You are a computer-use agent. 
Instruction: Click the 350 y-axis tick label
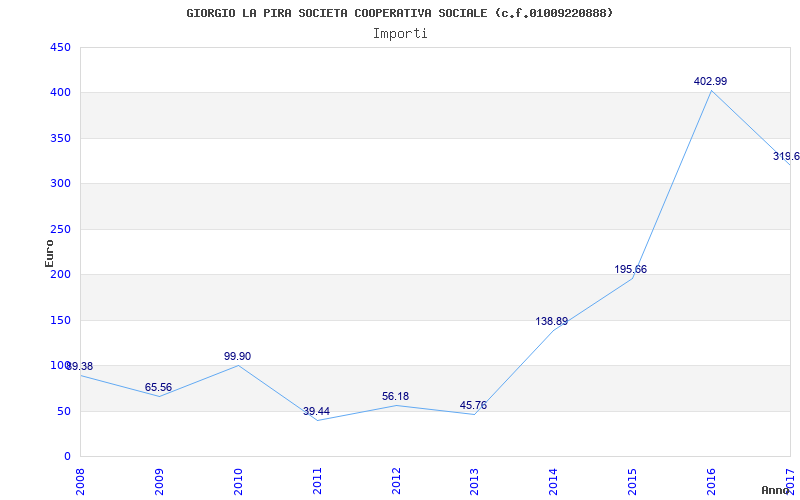click(60, 138)
